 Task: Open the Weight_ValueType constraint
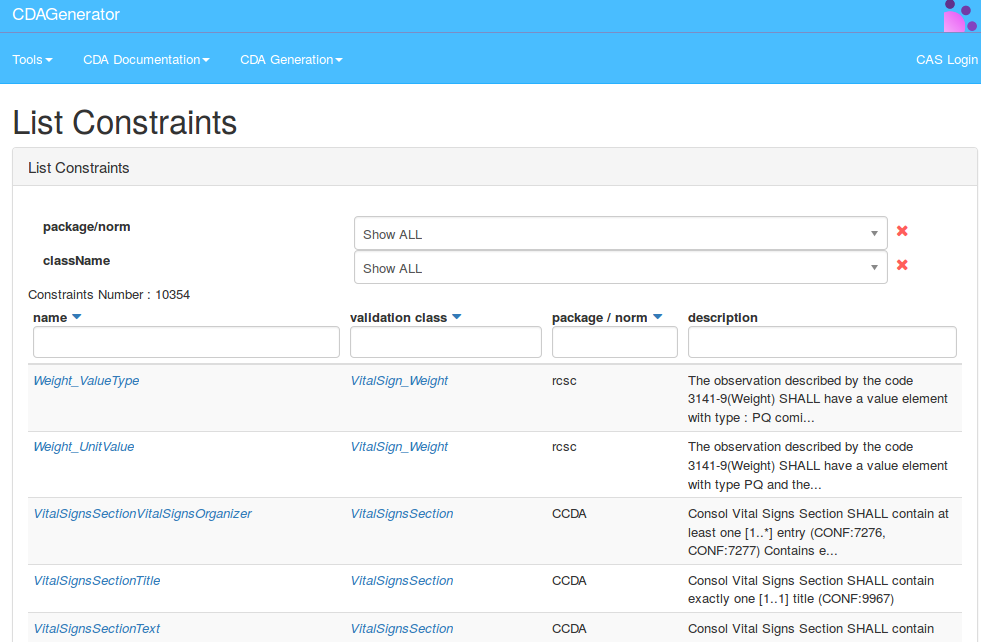(86, 381)
